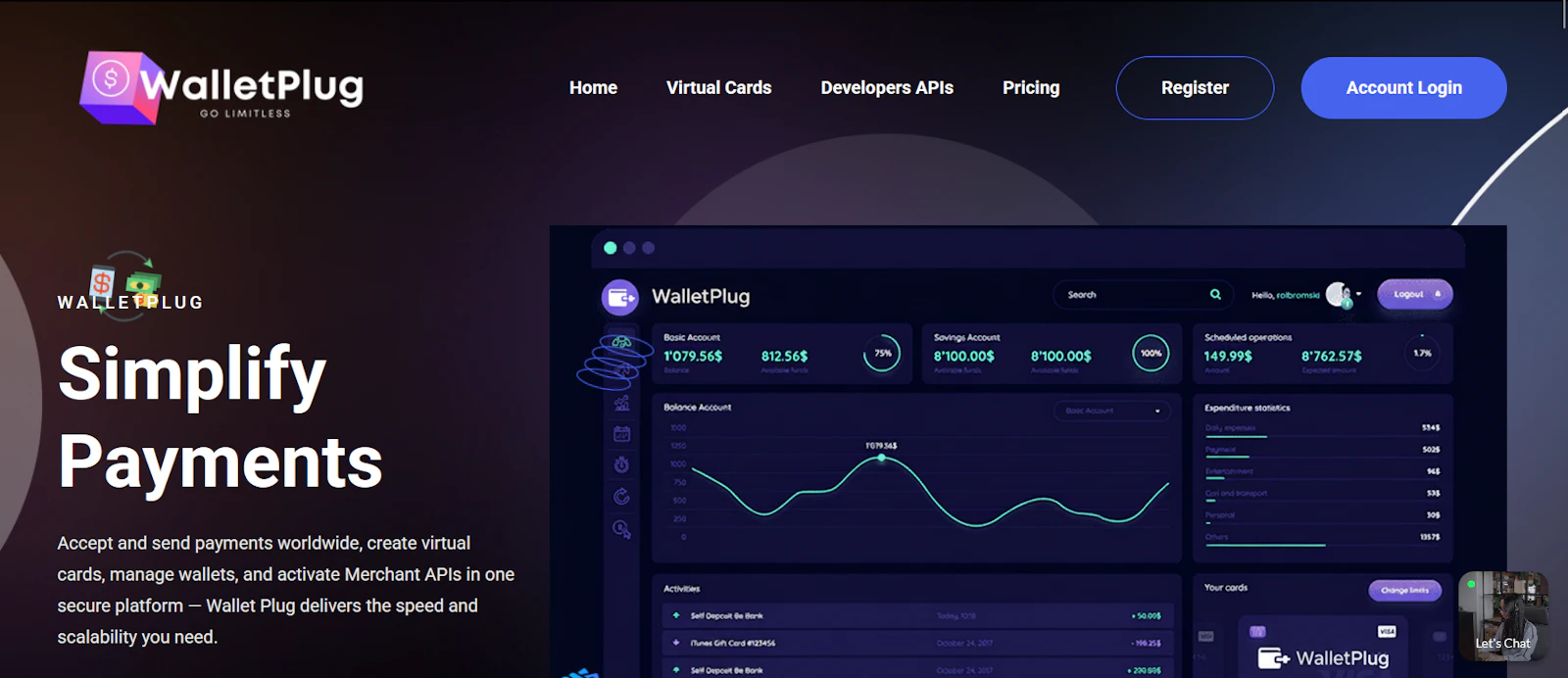Viewport: 1568px width, 678px height.
Task: Click the 'Your cards' heading
Action: [1225, 588]
